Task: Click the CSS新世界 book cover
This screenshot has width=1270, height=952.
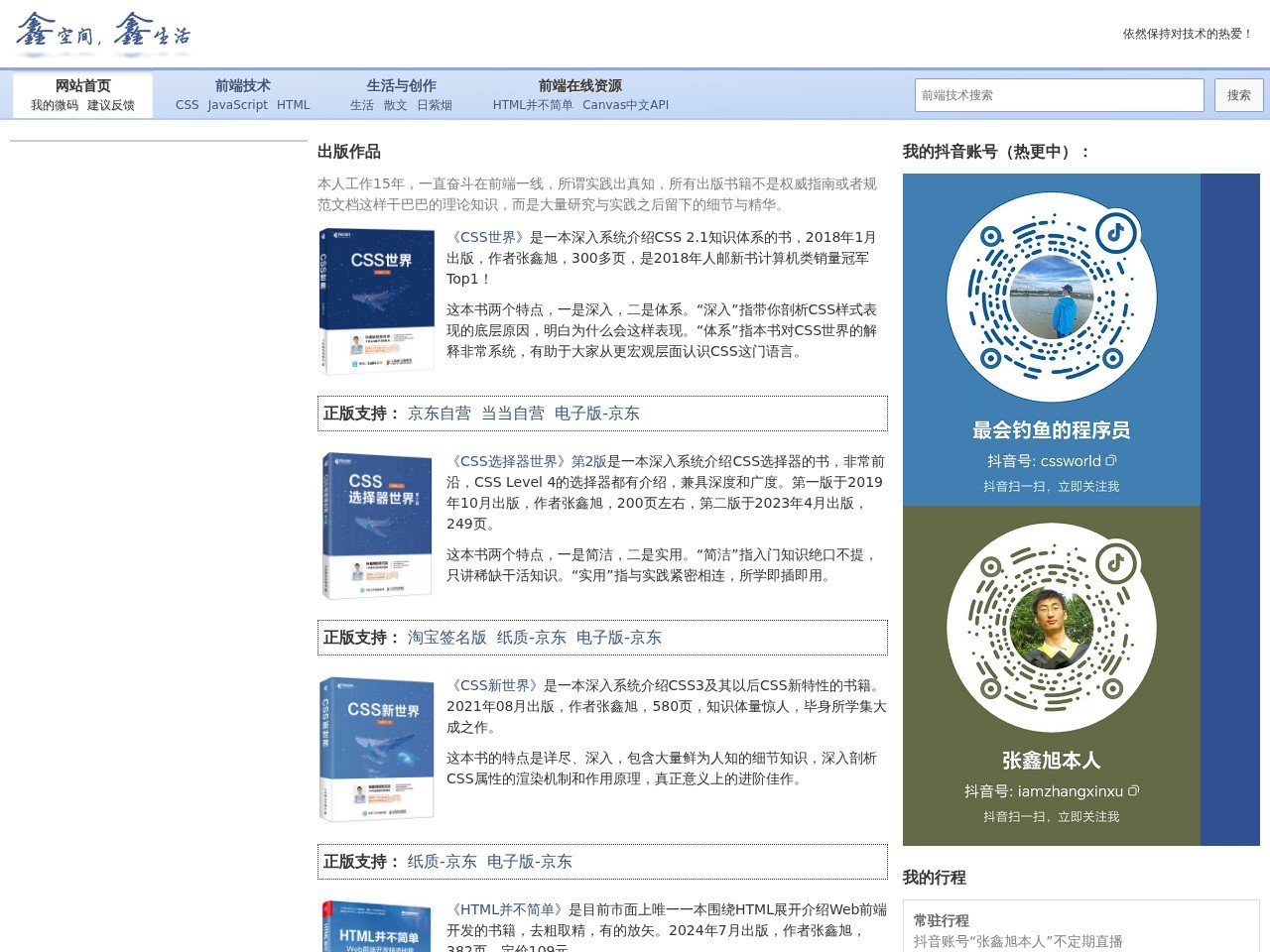Action: coord(377,750)
